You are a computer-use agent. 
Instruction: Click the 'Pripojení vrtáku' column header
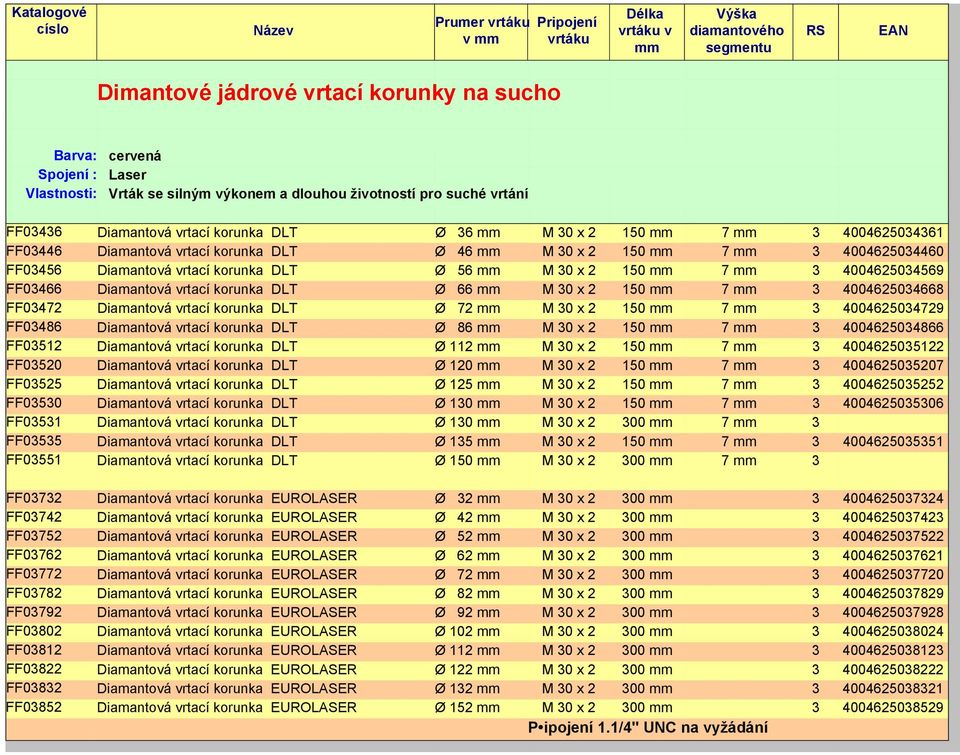pyautogui.click(x=568, y=31)
